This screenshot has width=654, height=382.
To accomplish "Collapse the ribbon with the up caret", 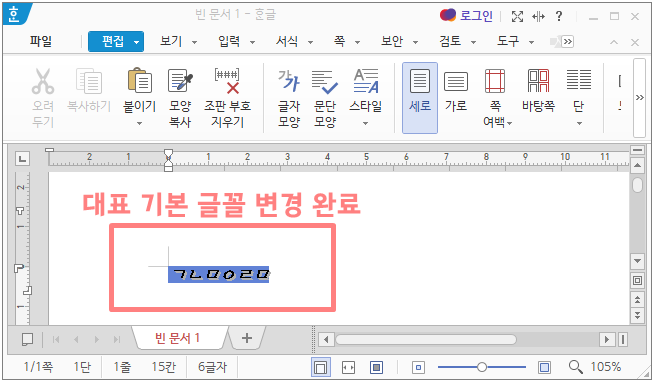I will click(x=614, y=42).
